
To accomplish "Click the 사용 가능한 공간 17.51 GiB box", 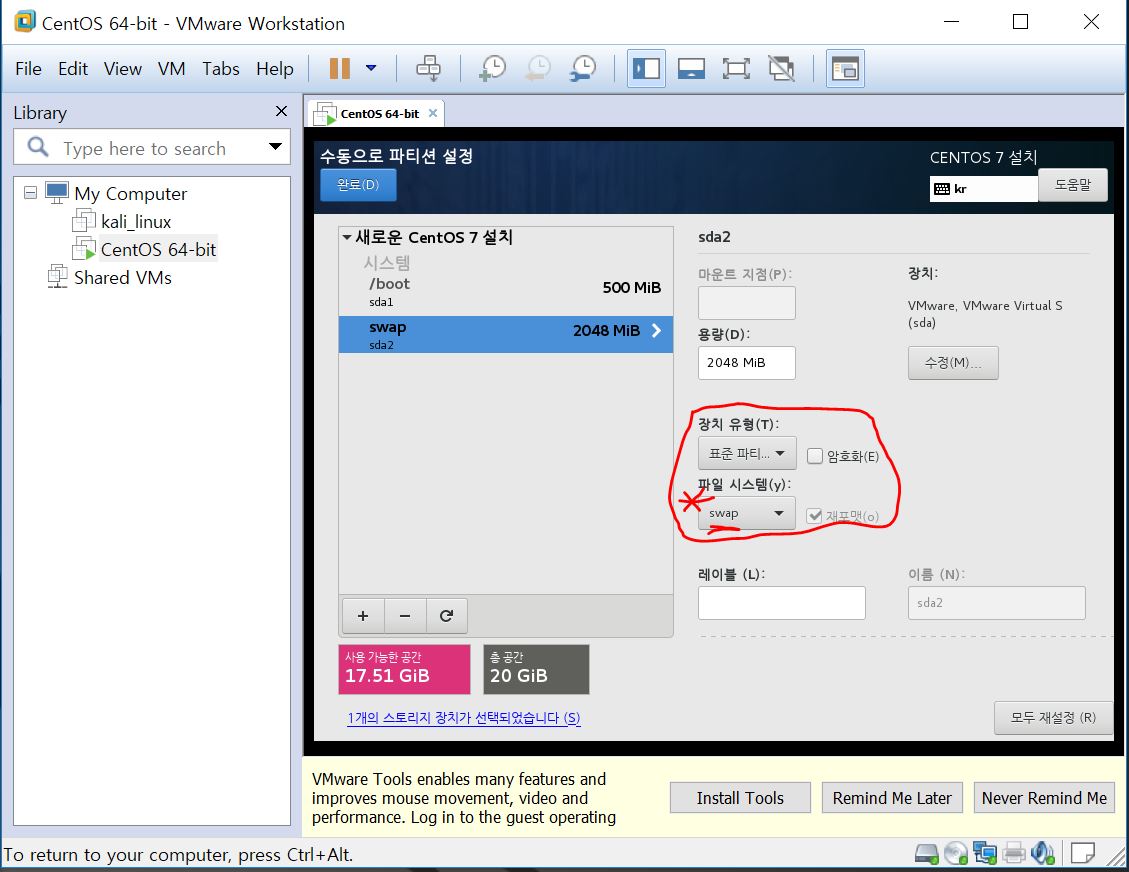I will [404, 669].
